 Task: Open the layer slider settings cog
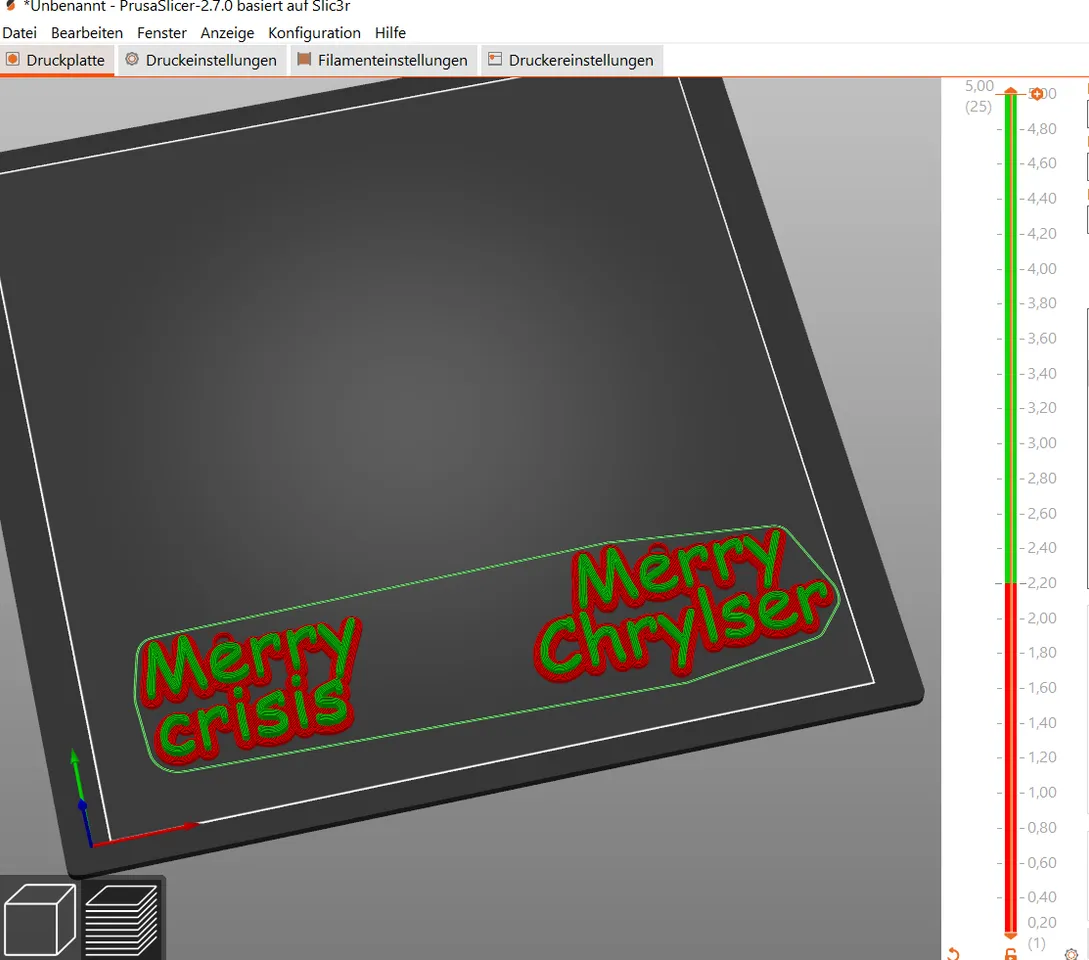pyautogui.click(x=1071, y=954)
